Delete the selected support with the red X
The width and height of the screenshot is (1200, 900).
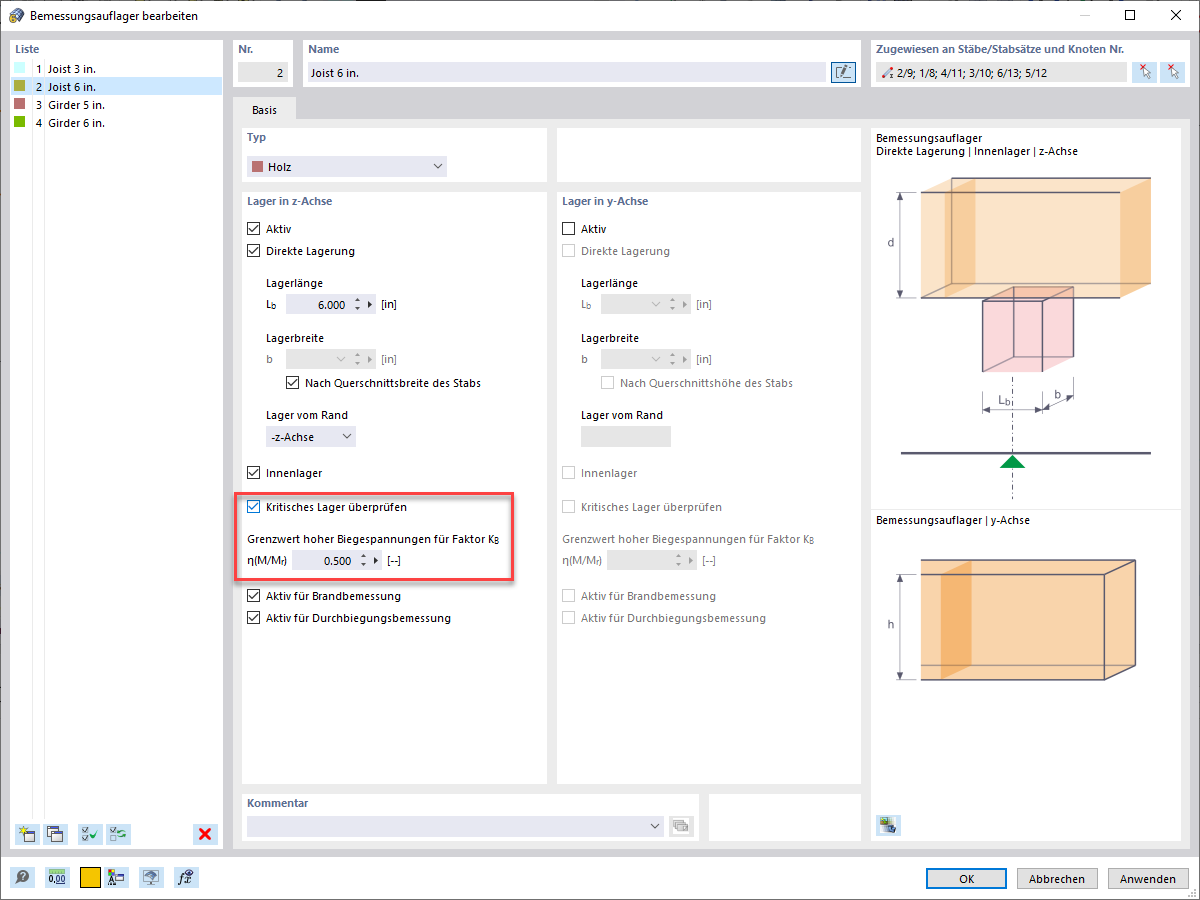tap(205, 834)
